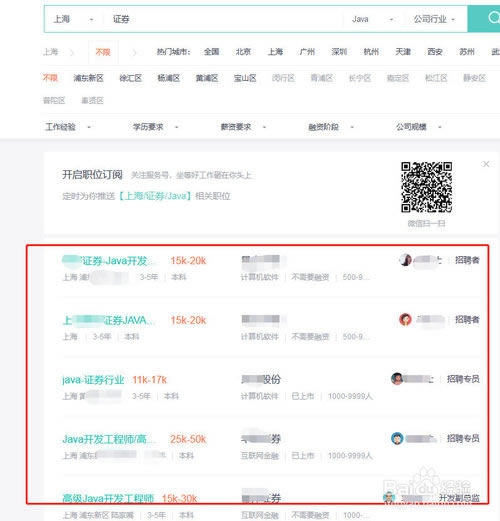Choose the 不限 district option

[x=50, y=78]
